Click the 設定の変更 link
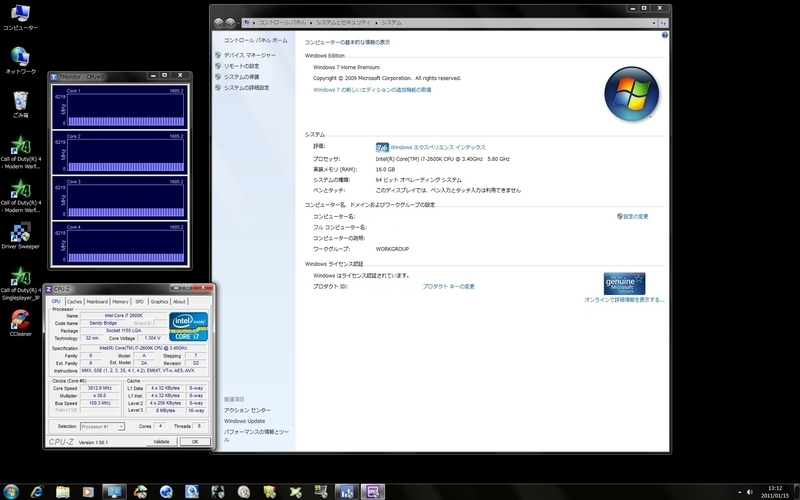The image size is (800, 500). (635, 216)
